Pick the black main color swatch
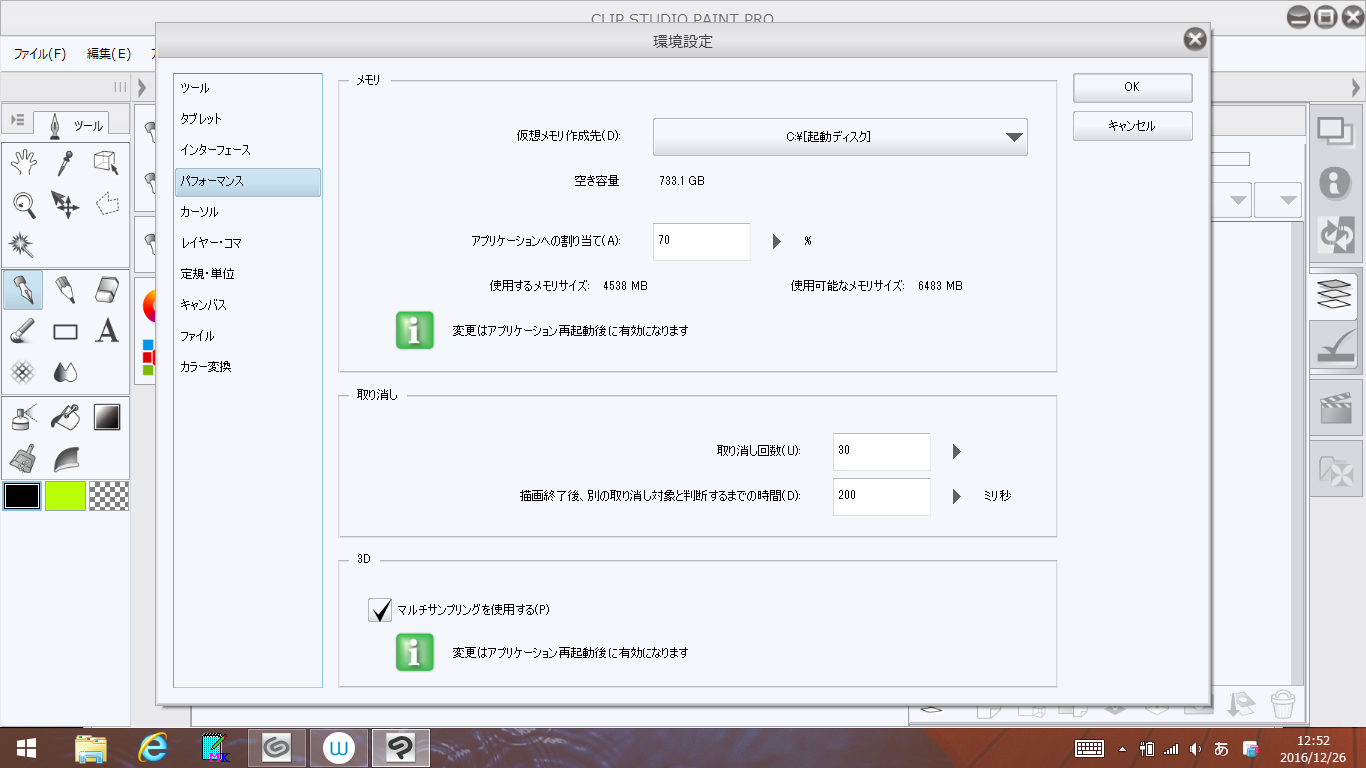 click(x=22, y=496)
